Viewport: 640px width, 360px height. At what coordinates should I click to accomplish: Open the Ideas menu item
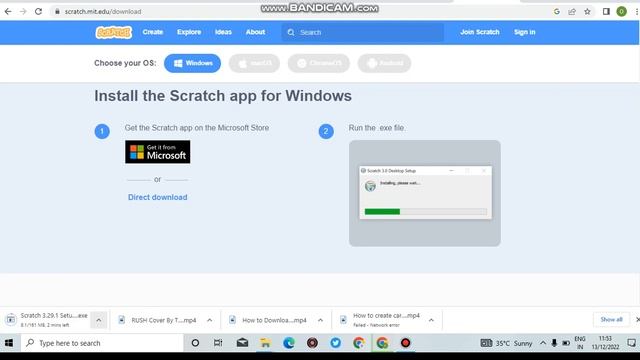click(223, 32)
